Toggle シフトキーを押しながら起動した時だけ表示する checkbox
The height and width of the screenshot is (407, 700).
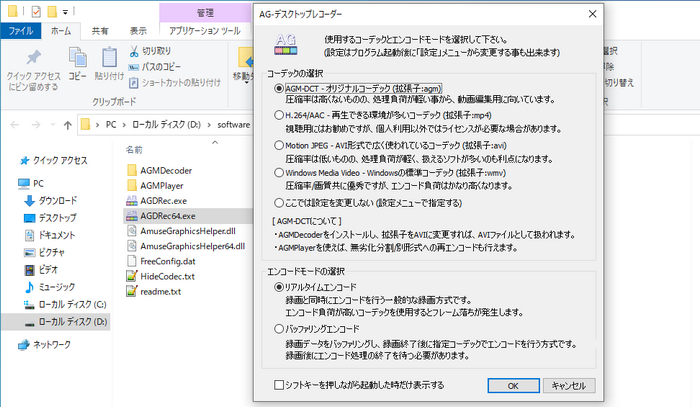[x=279, y=385]
